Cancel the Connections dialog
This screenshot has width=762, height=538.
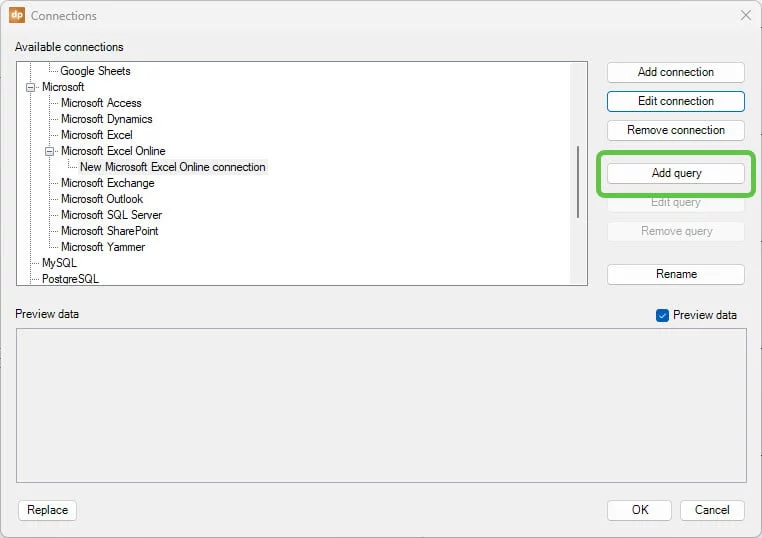click(x=712, y=510)
